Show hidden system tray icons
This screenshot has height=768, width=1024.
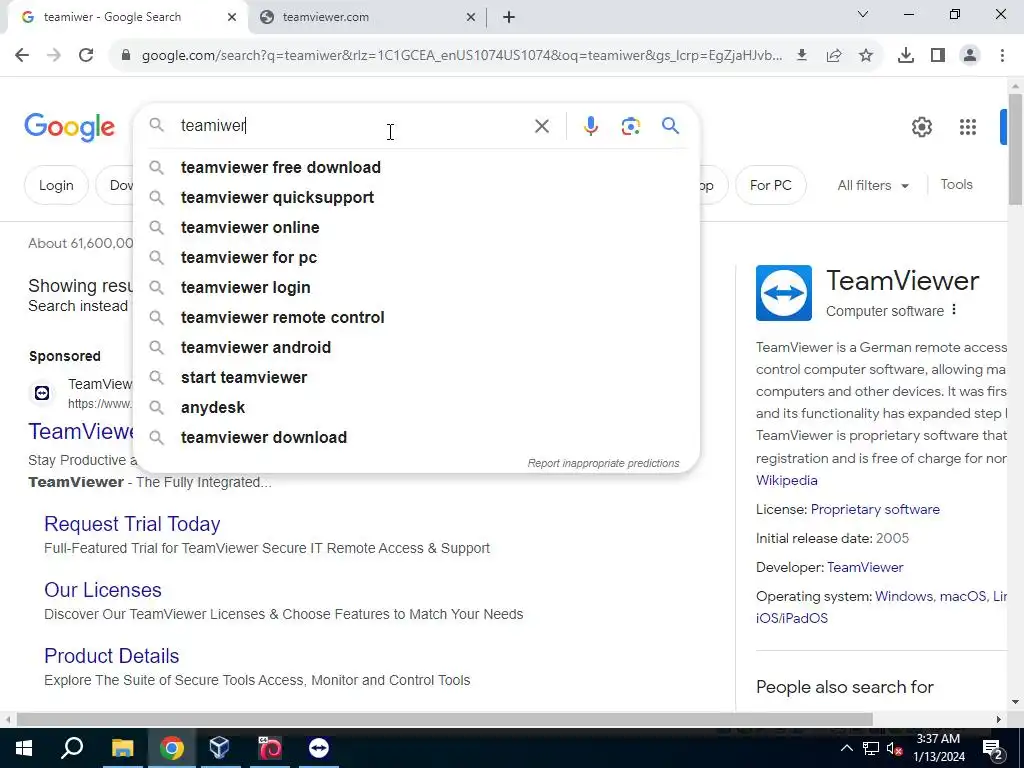pos(846,748)
